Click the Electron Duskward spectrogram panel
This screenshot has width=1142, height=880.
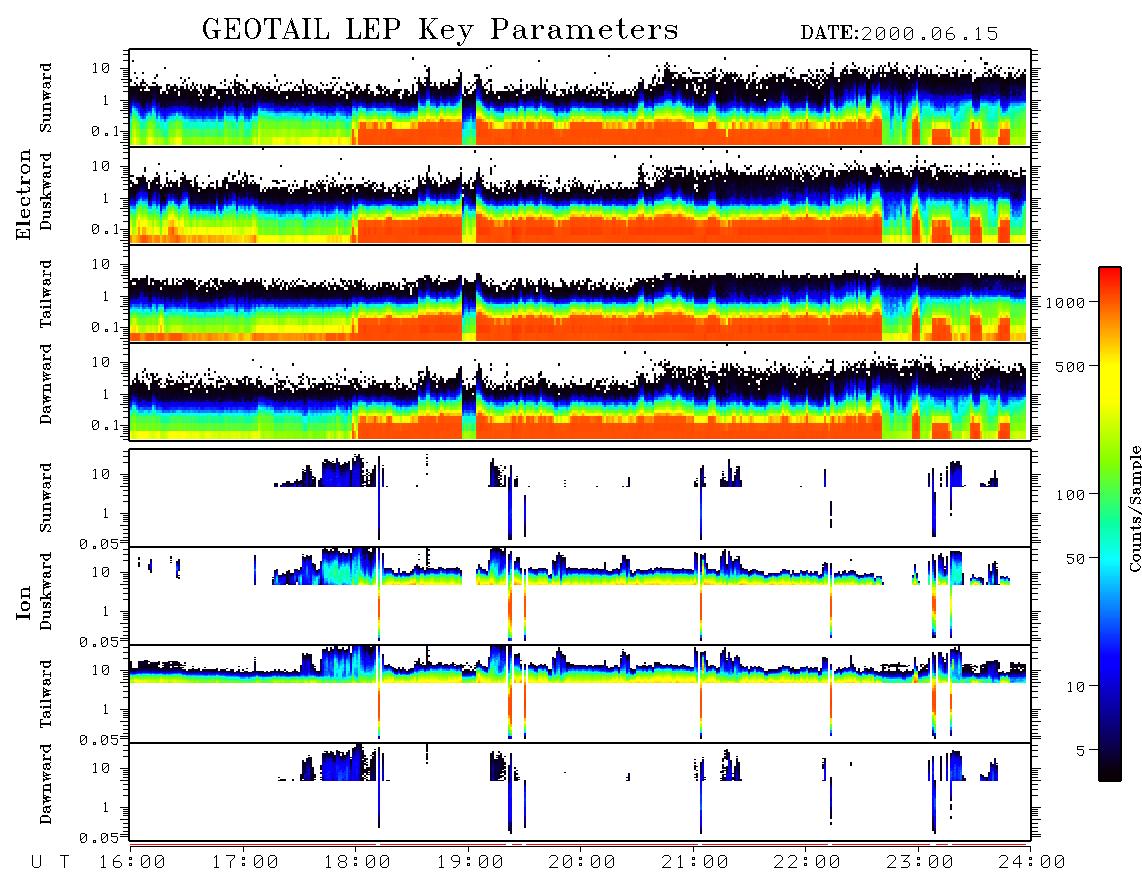(x=580, y=195)
